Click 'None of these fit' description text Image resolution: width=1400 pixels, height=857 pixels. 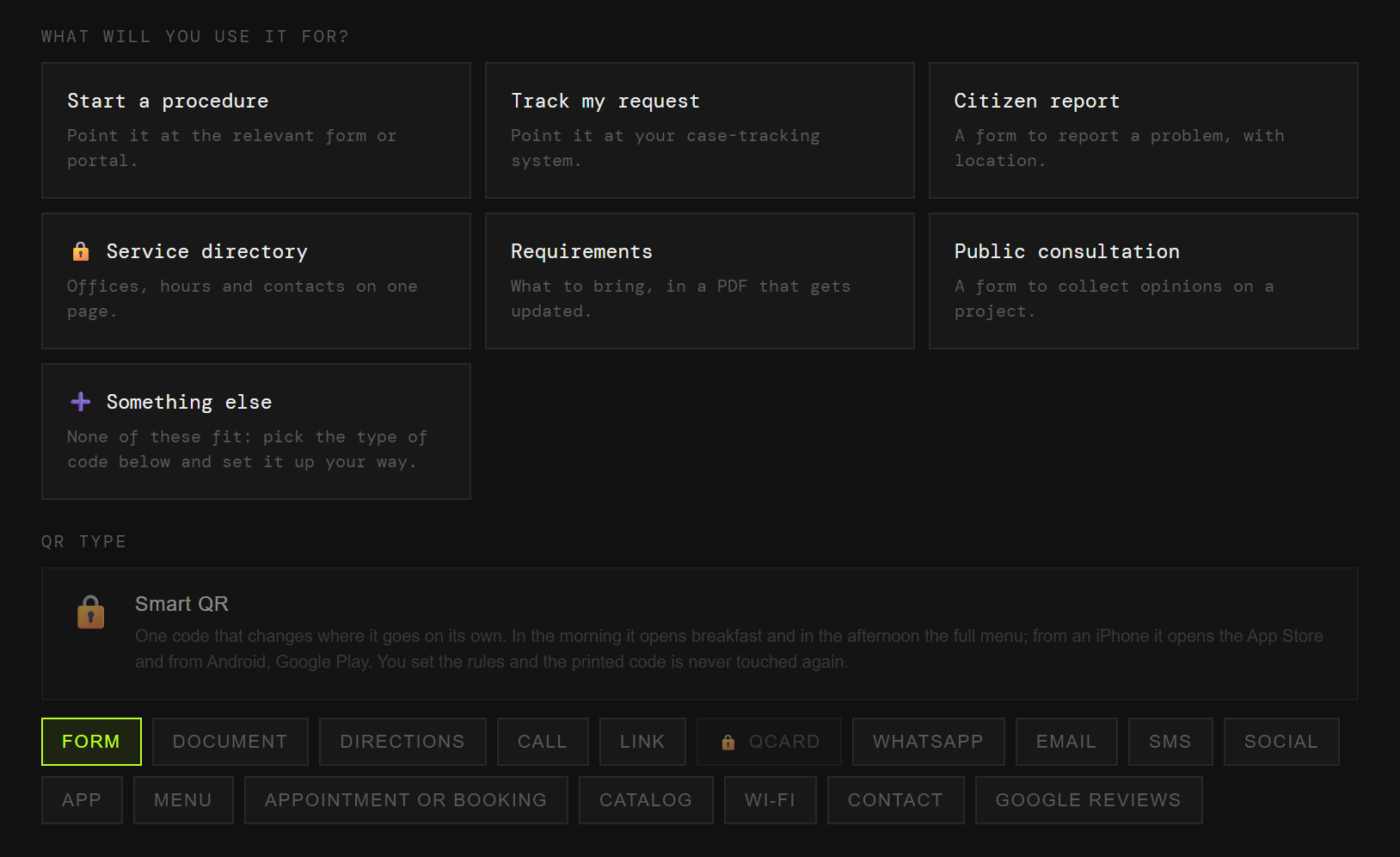(x=248, y=449)
